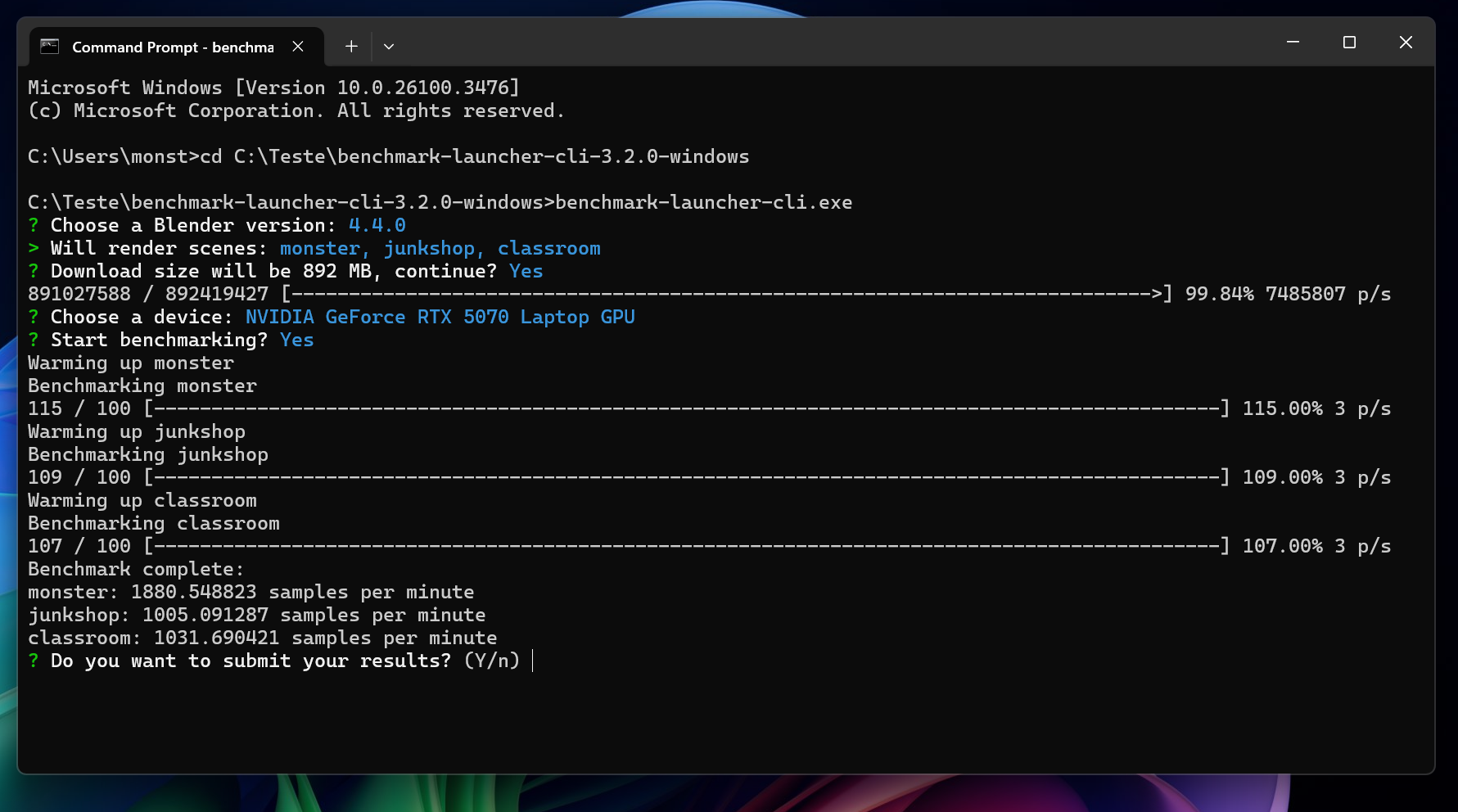The width and height of the screenshot is (1458, 812).
Task: Click the 'Benchmarking classroom' line
Action: coord(154,523)
